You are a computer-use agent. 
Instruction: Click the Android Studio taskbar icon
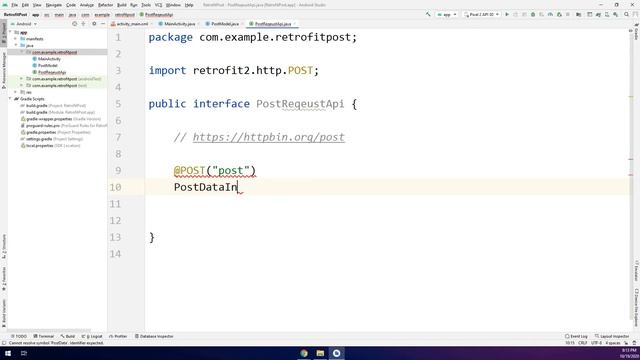(336, 353)
